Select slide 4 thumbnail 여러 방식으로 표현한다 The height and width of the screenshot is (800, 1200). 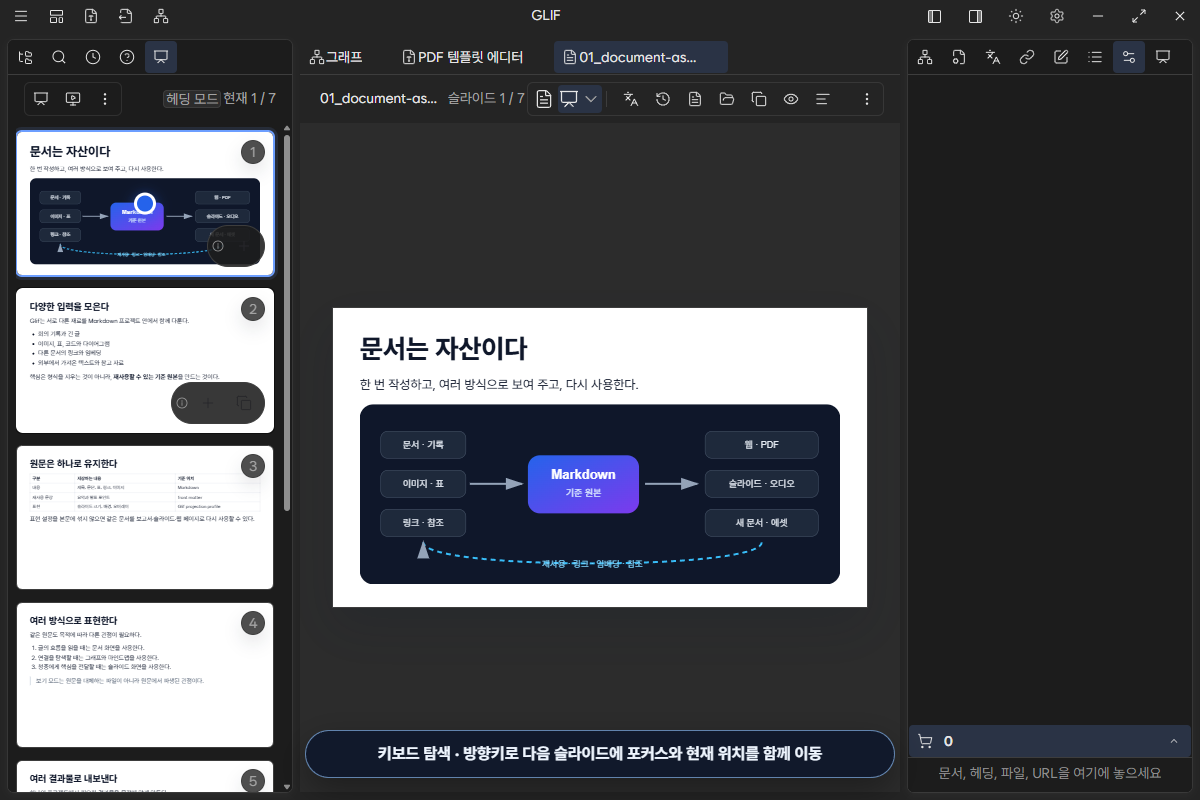145,675
